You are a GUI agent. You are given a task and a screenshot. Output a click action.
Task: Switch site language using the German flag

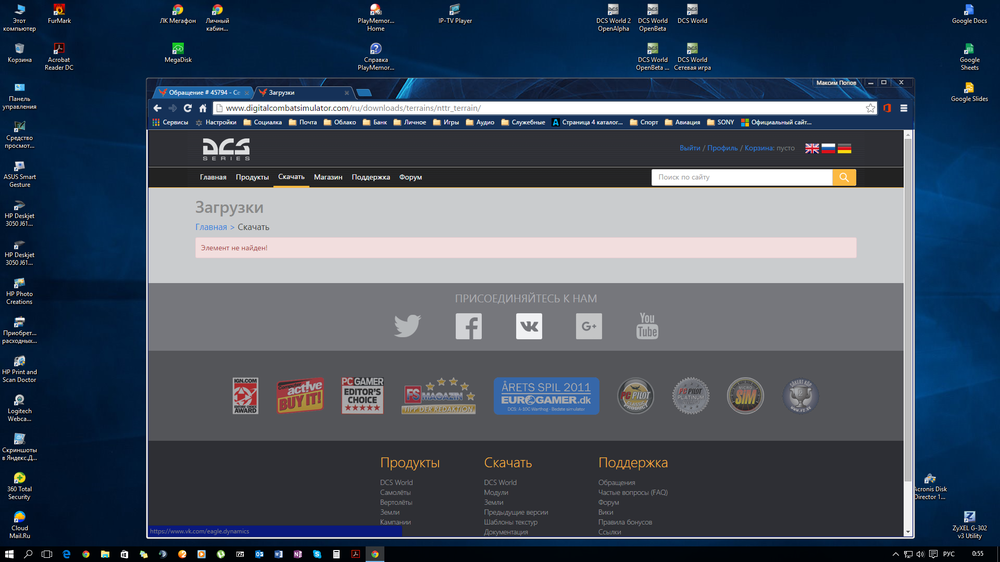pyautogui.click(x=844, y=149)
